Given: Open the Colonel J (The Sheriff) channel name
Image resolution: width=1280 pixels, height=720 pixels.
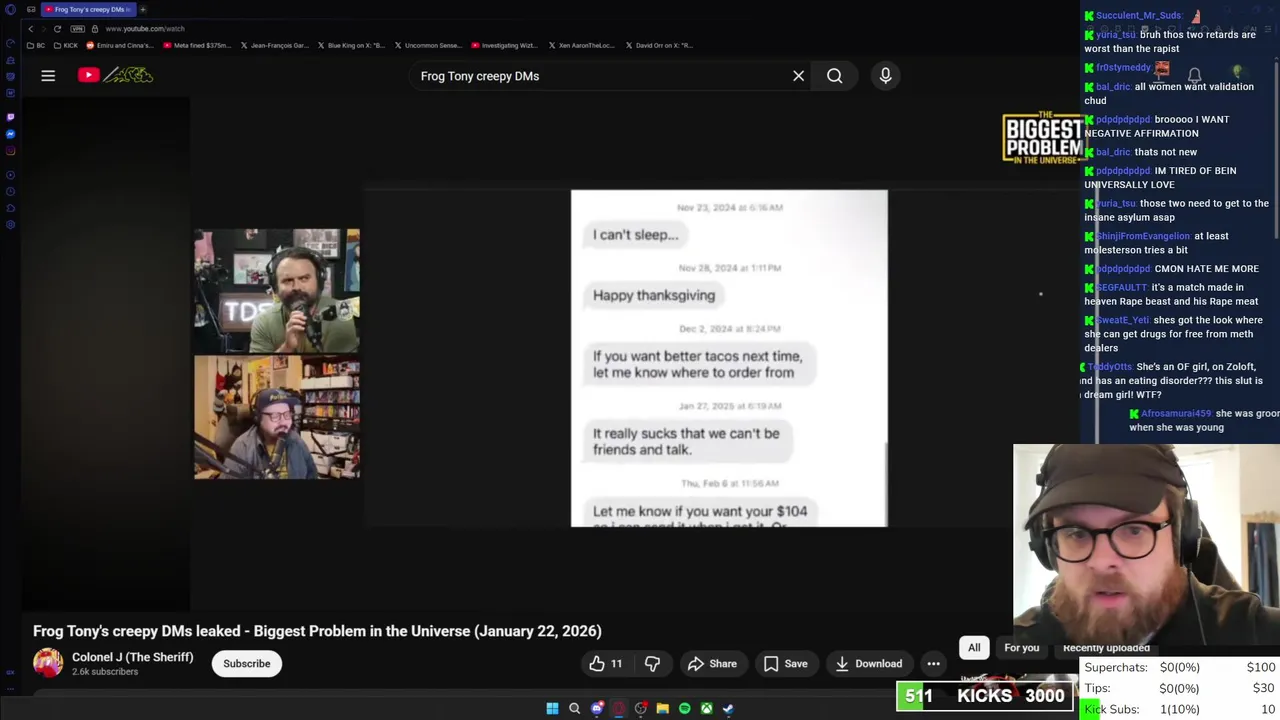Looking at the screenshot, I should tap(132, 657).
